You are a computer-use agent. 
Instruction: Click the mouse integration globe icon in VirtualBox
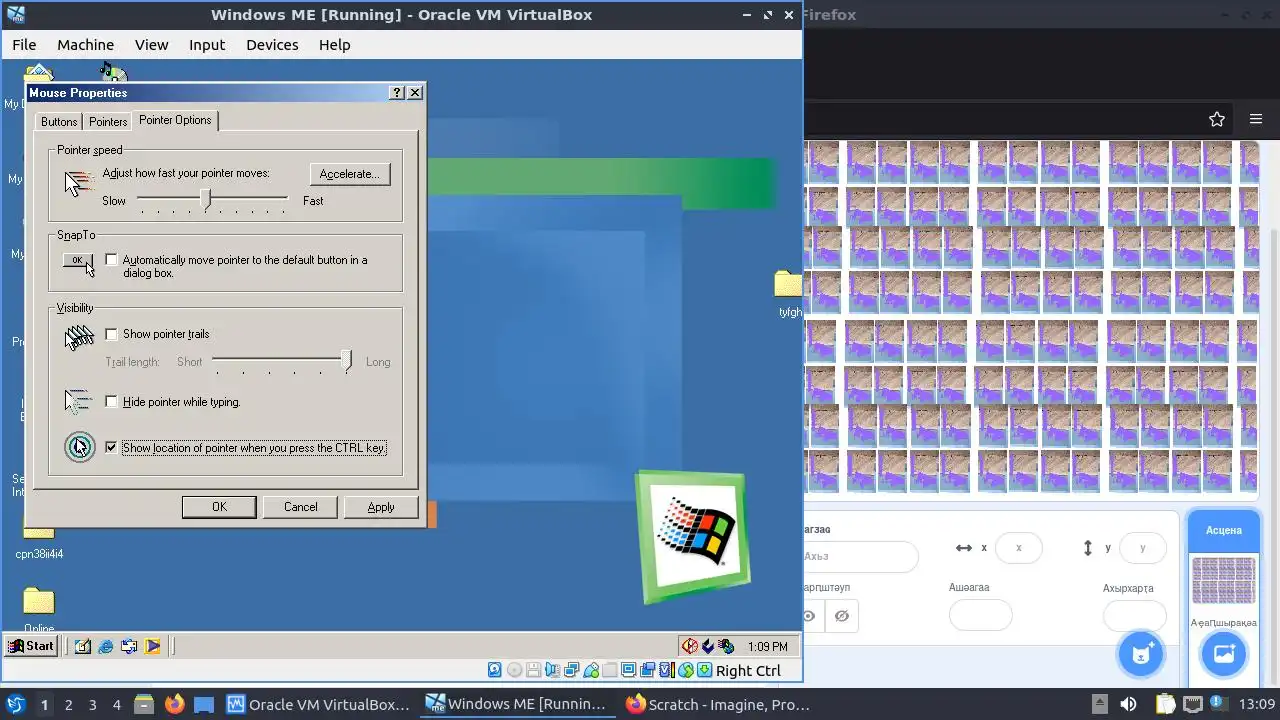(x=686, y=670)
